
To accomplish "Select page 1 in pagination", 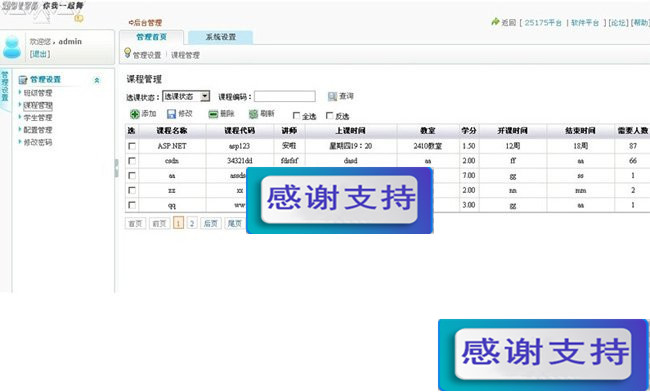I will coord(178,223).
